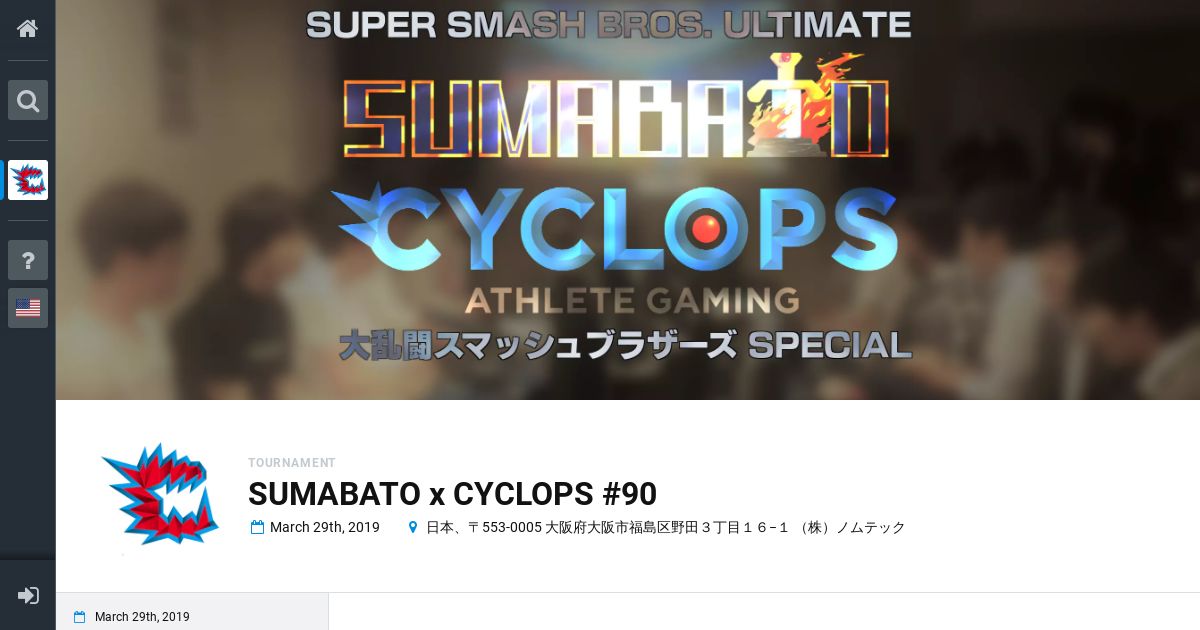Click the Japanese venue address text
This screenshot has width=1200, height=630.
click(665, 527)
